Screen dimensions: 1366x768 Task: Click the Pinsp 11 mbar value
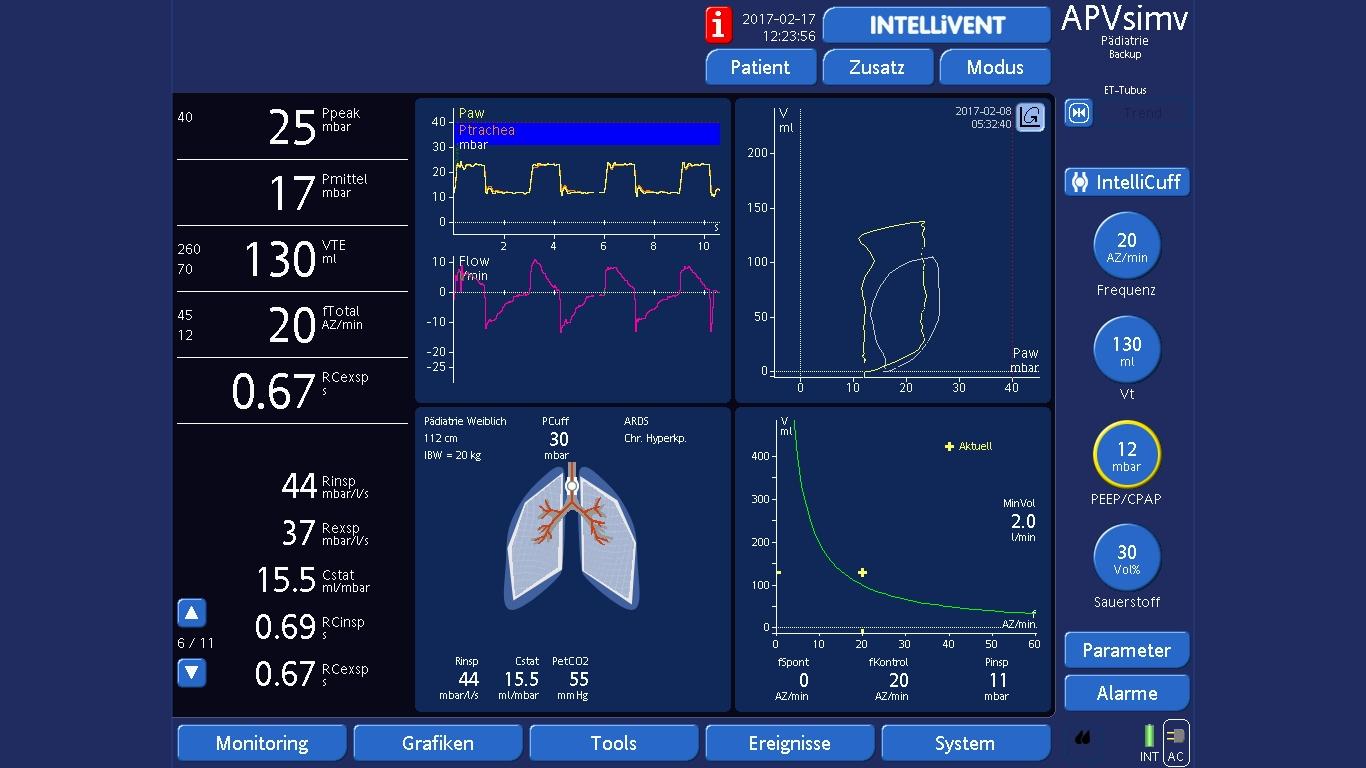click(x=996, y=678)
